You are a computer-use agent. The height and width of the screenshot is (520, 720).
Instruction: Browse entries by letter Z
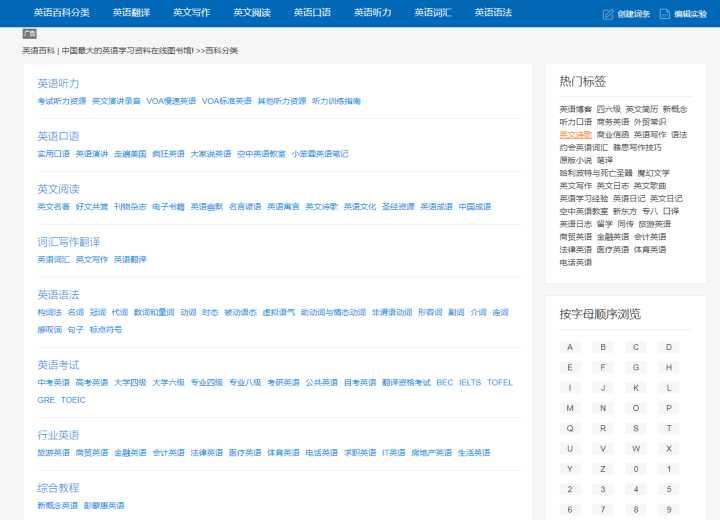(x=603, y=469)
